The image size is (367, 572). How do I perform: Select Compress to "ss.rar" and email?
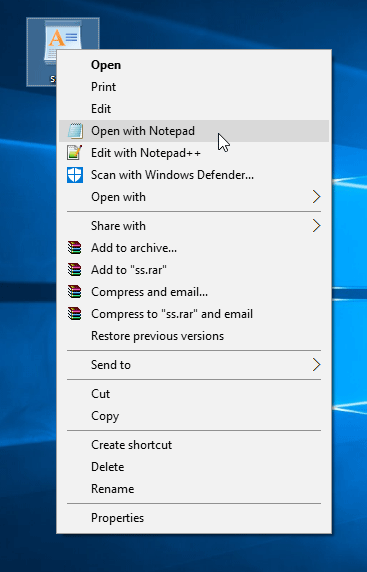(194, 314)
